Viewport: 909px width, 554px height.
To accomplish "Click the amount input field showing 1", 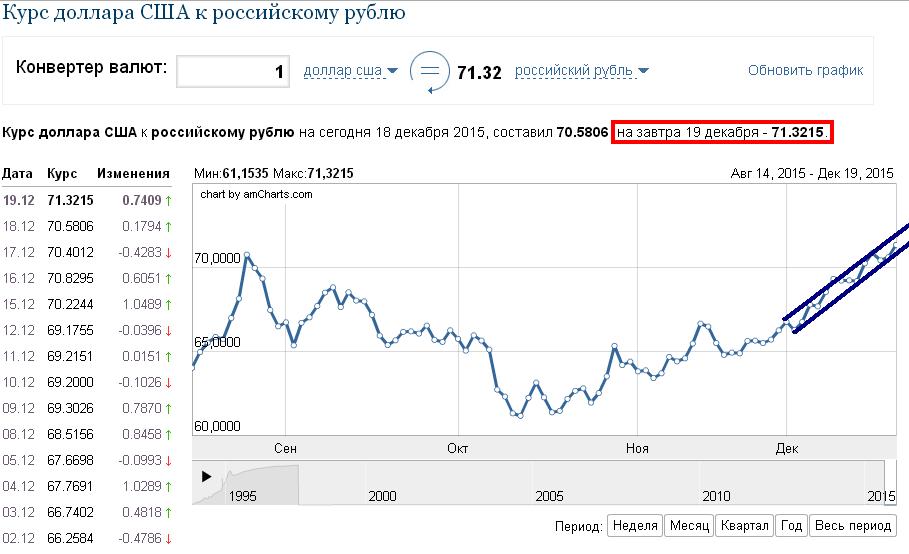I will pyautogui.click(x=233, y=71).
